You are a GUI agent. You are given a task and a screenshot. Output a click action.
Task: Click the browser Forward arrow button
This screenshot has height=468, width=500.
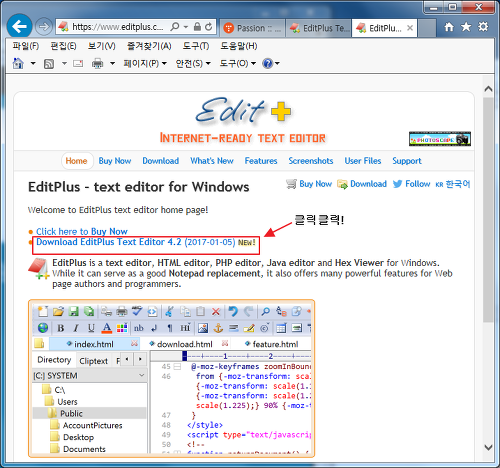point(44,27)
